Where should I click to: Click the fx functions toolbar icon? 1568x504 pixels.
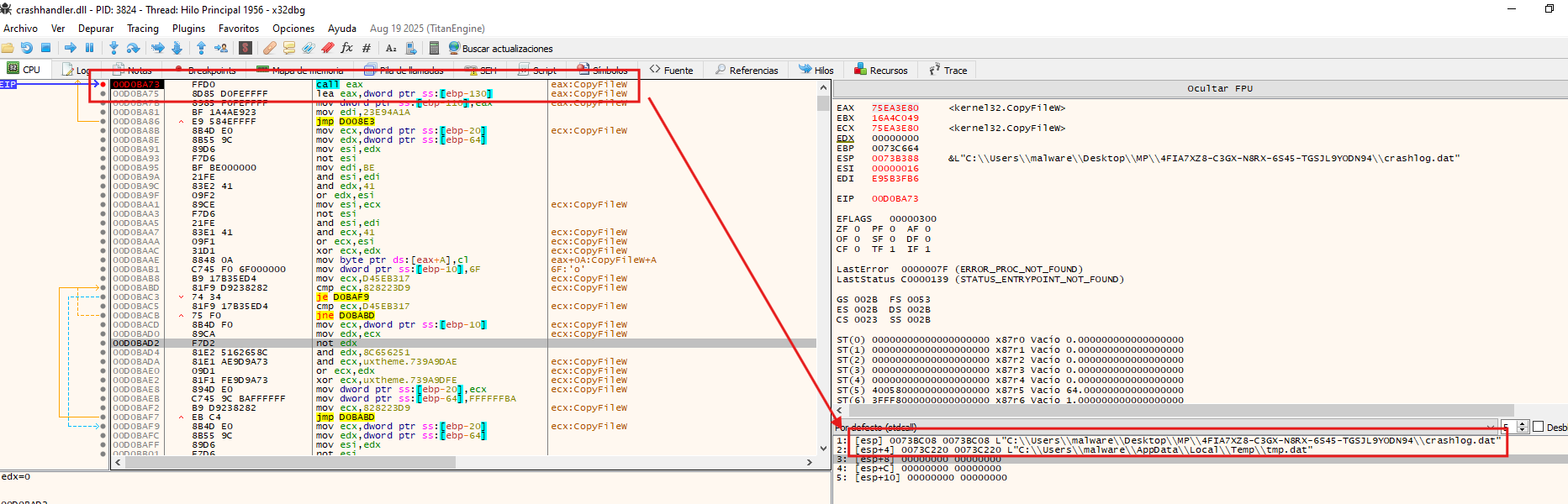pos(346,48)
